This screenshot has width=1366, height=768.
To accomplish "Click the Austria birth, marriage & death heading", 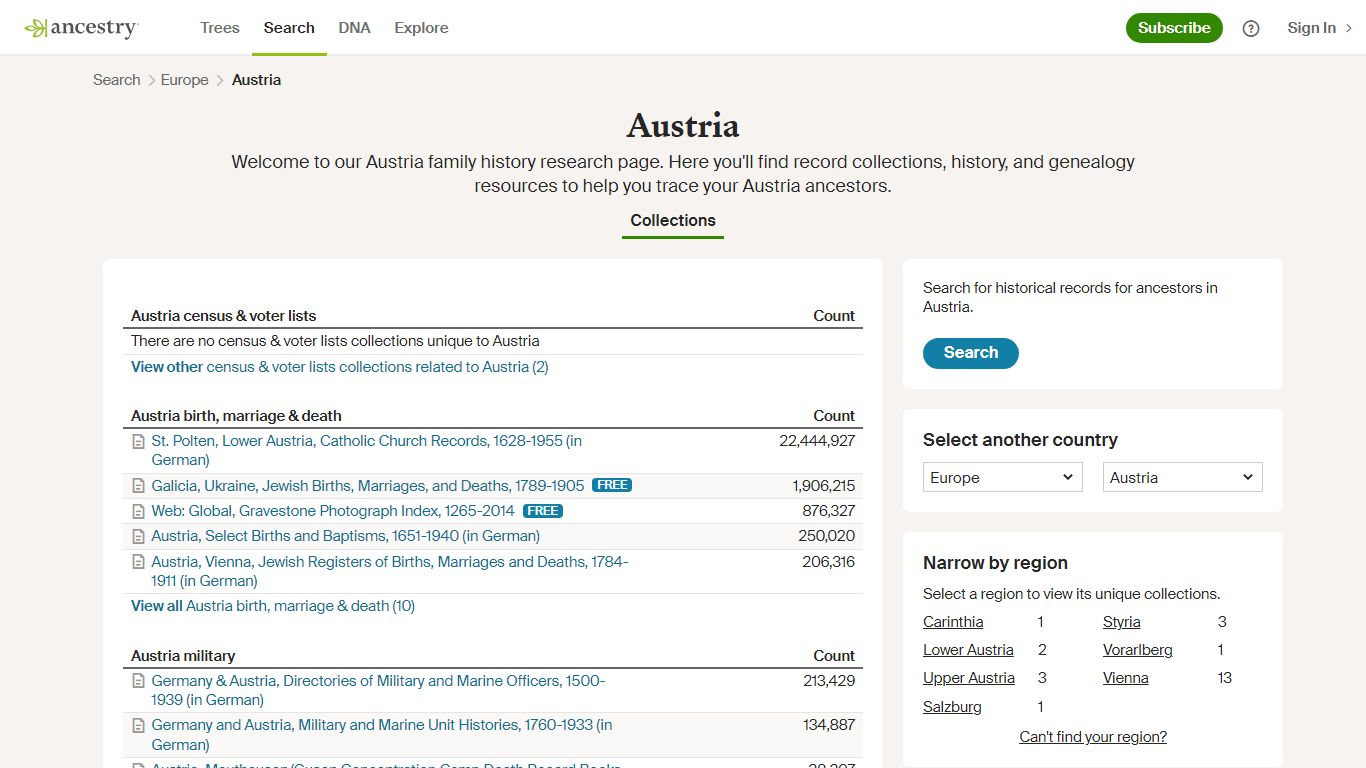I will (x=236, y=416).
